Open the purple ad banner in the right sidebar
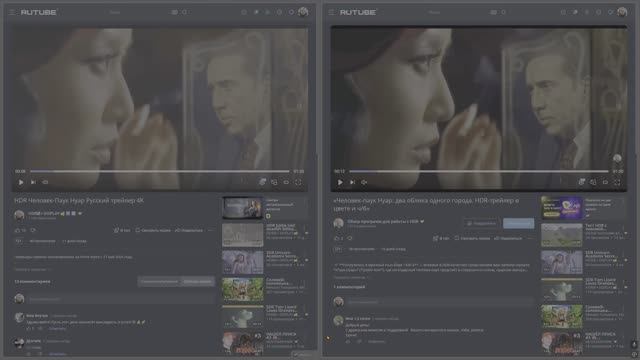Viewport: 640px width, 360px height. point(562,207)
